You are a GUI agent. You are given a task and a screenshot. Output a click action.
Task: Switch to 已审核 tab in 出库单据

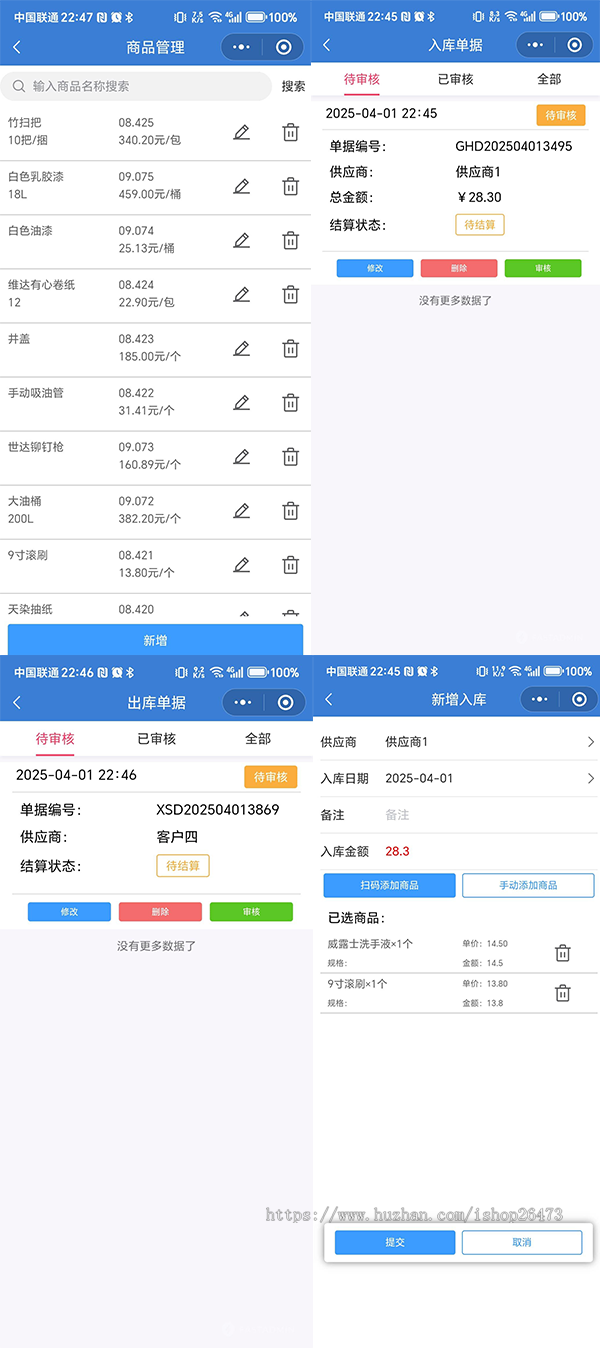click(x=157, y=738)
